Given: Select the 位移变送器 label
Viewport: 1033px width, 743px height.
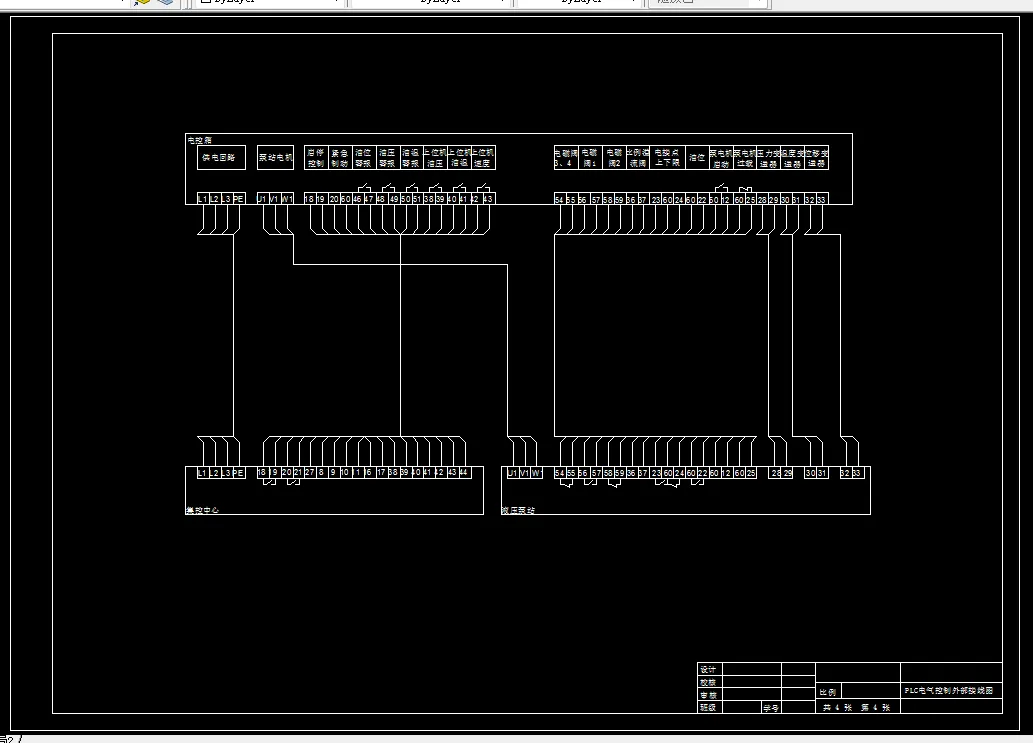Looking at the screenshot, I should coord(817,157).
